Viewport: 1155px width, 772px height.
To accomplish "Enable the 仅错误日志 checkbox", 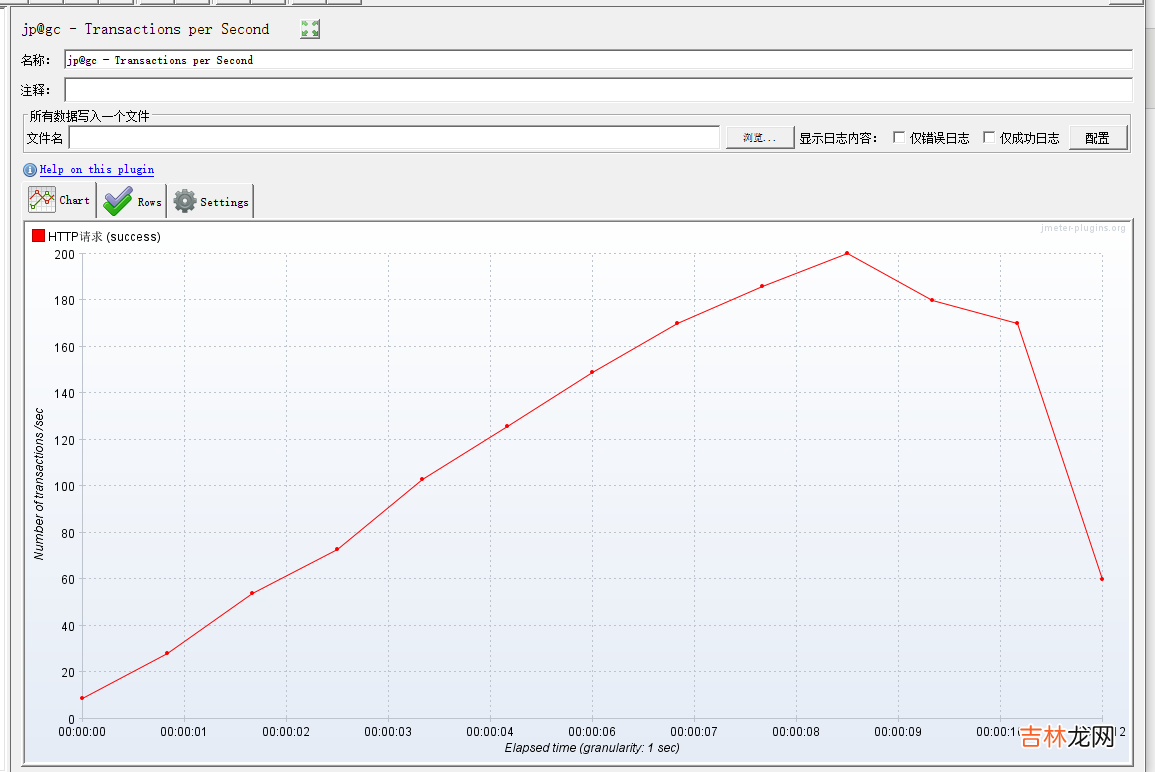I will click(x=899, y=138).
